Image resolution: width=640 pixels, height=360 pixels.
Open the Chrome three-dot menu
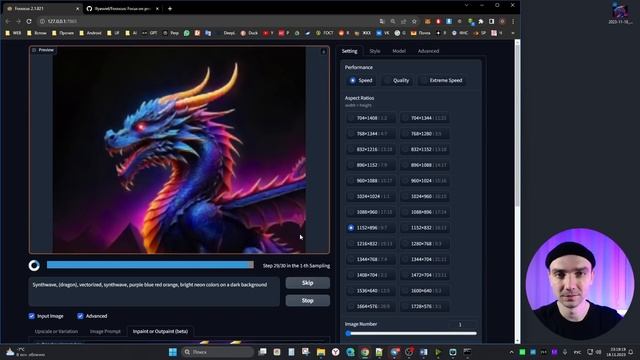[513, 21]
